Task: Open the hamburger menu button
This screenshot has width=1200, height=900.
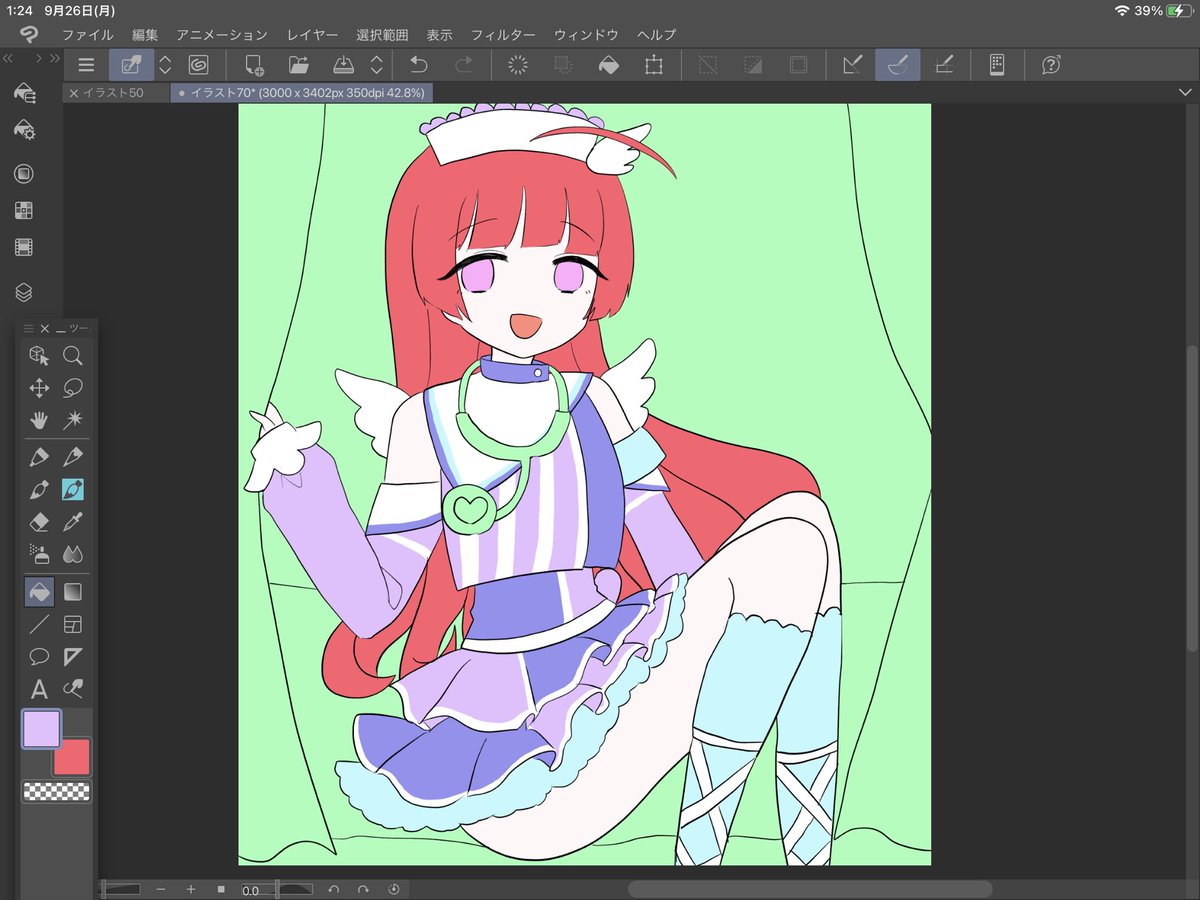Action: (87, 65)
